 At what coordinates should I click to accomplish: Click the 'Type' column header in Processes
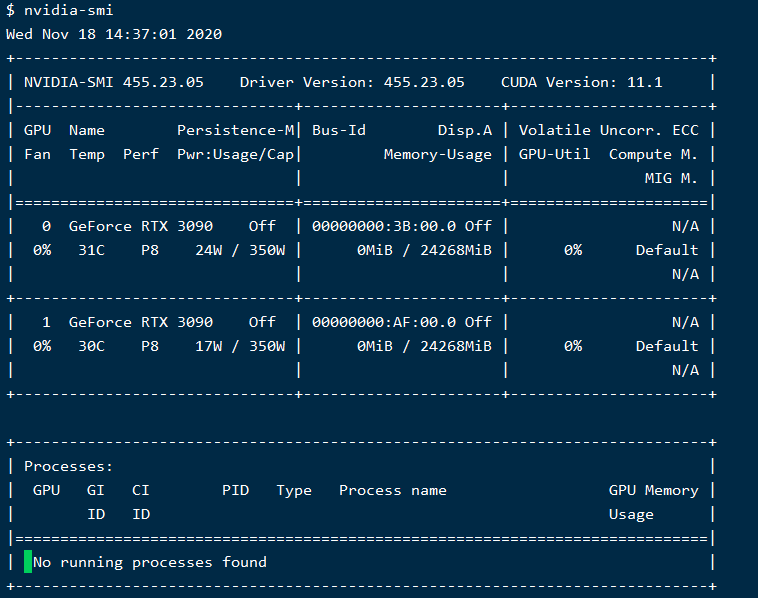click(x=294, y=490)
